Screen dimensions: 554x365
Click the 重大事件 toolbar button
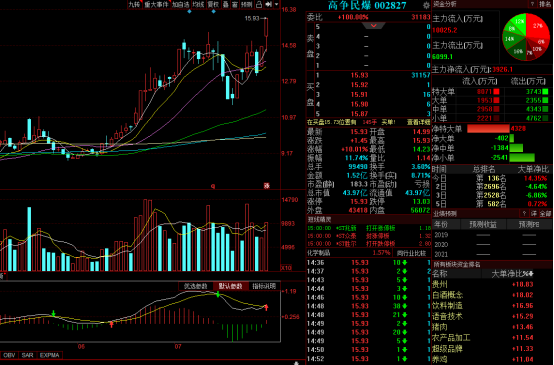[x=156, y=4]
